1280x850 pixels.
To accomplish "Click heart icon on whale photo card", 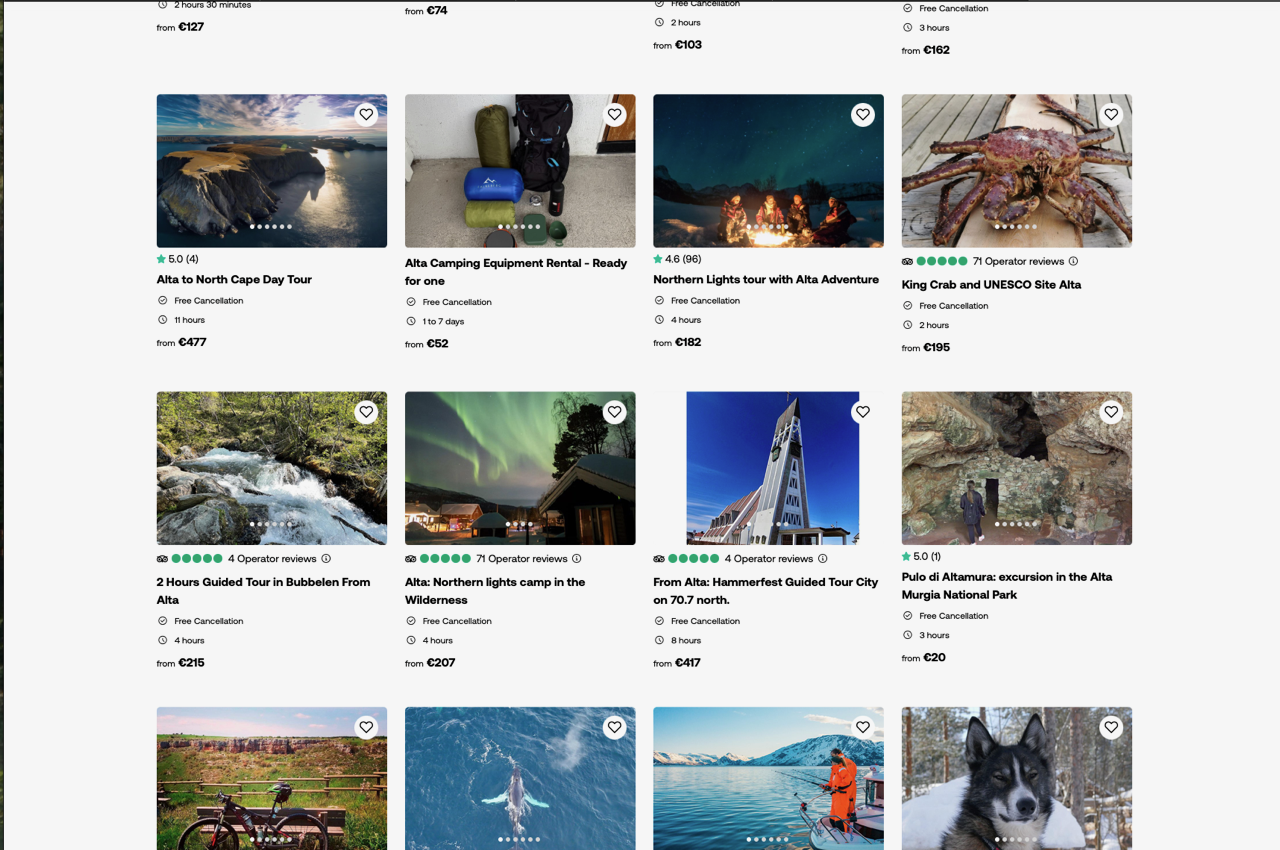I will tap(614, 728).
